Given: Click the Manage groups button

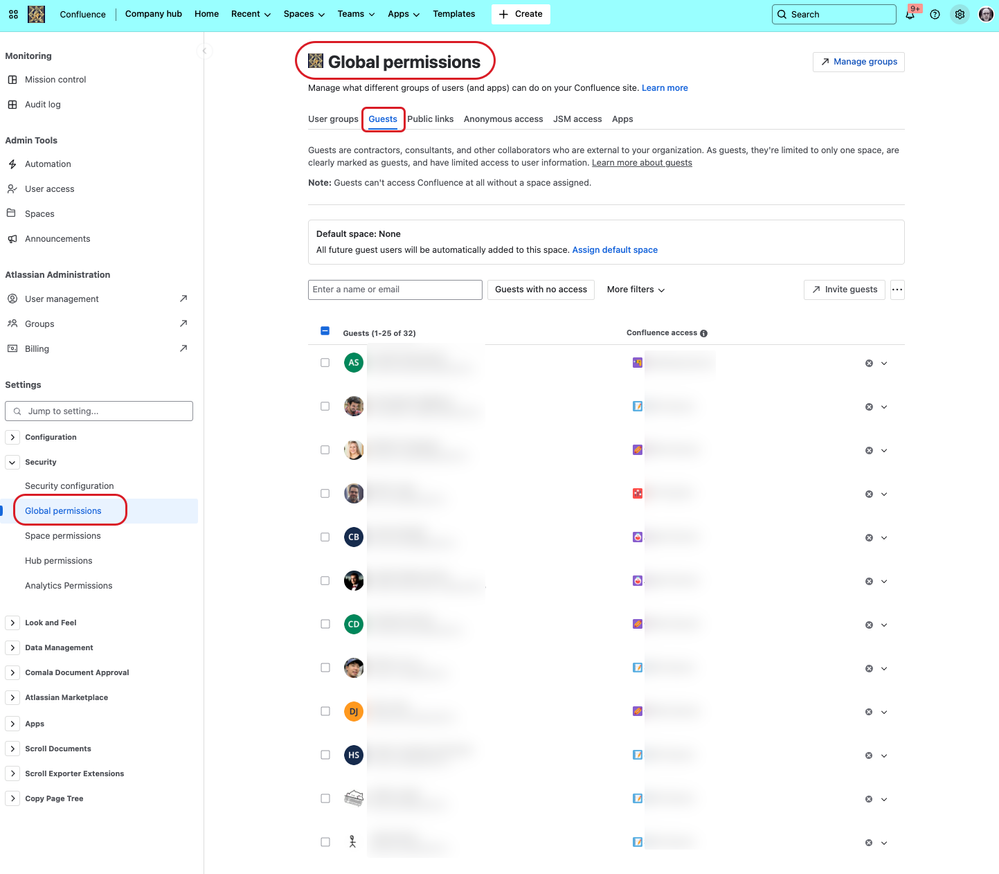Looking at the screenshot, I should 858,62.
